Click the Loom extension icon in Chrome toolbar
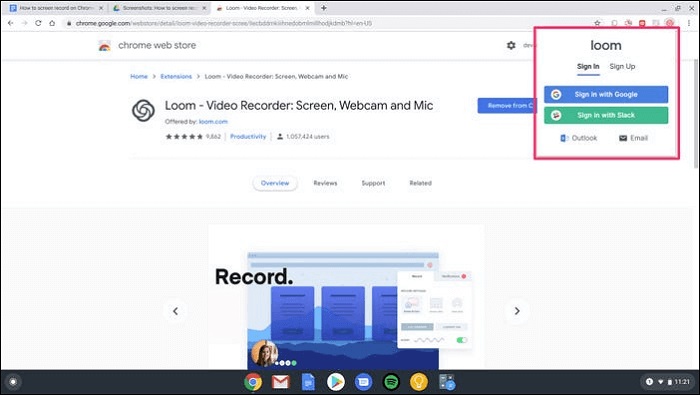 pyautogui.click(x=669, y=23)
